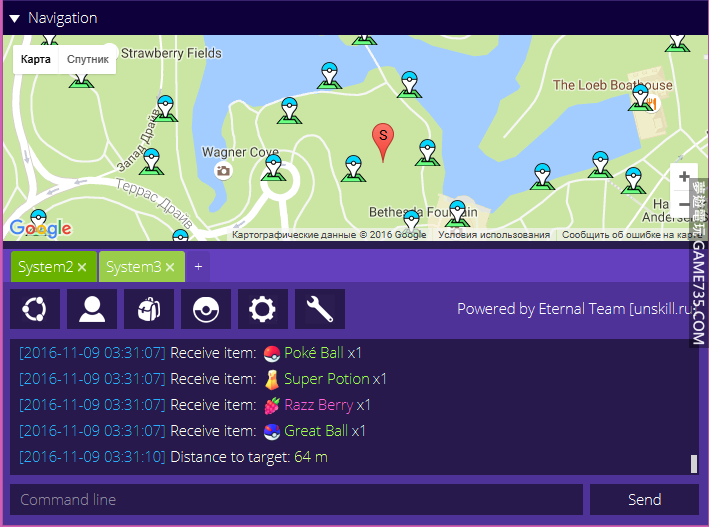Open the settings gear icon button
The height and width of the screenshot is (527, 709).
point(263,309)
